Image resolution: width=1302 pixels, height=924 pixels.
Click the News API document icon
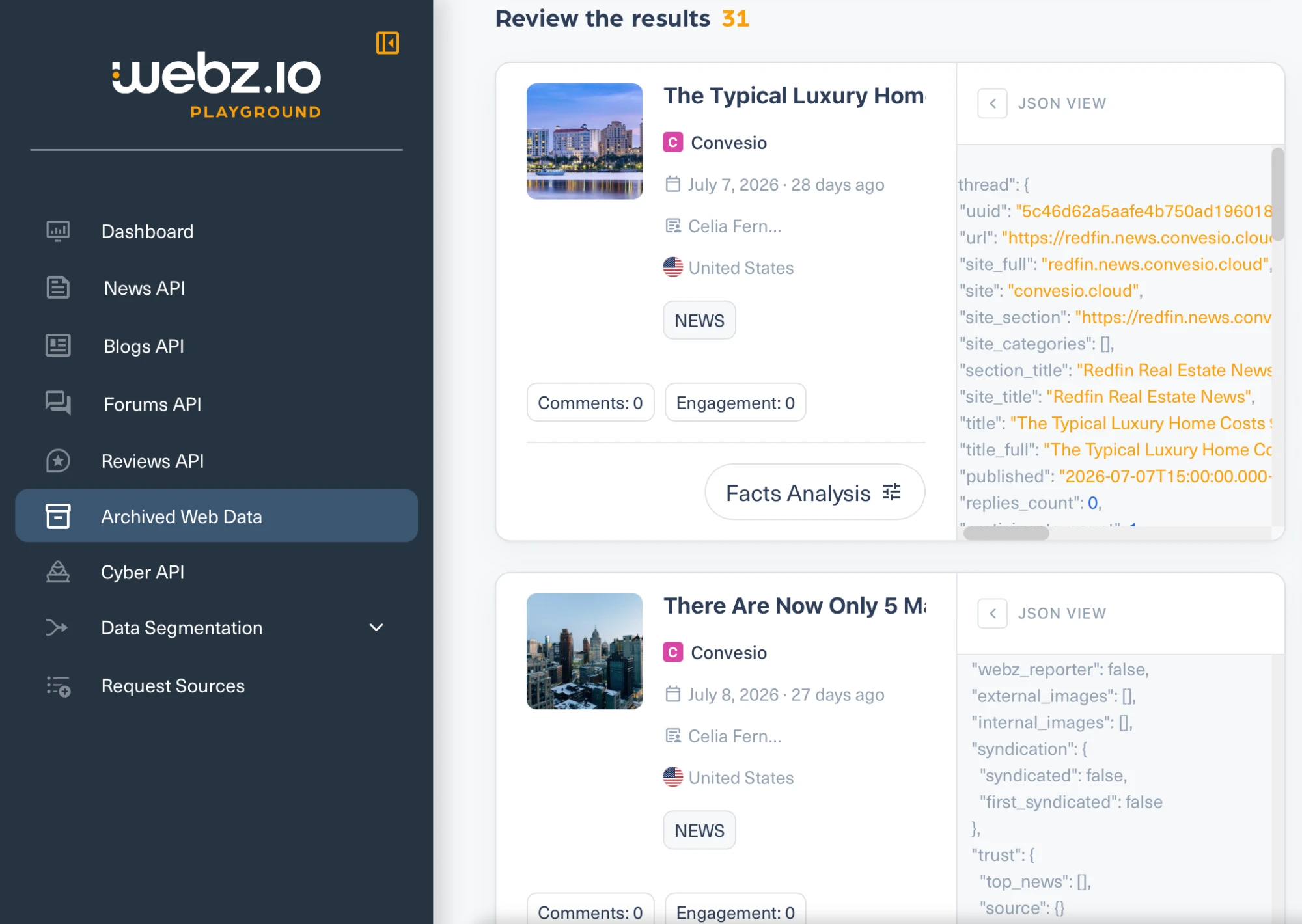58,288
